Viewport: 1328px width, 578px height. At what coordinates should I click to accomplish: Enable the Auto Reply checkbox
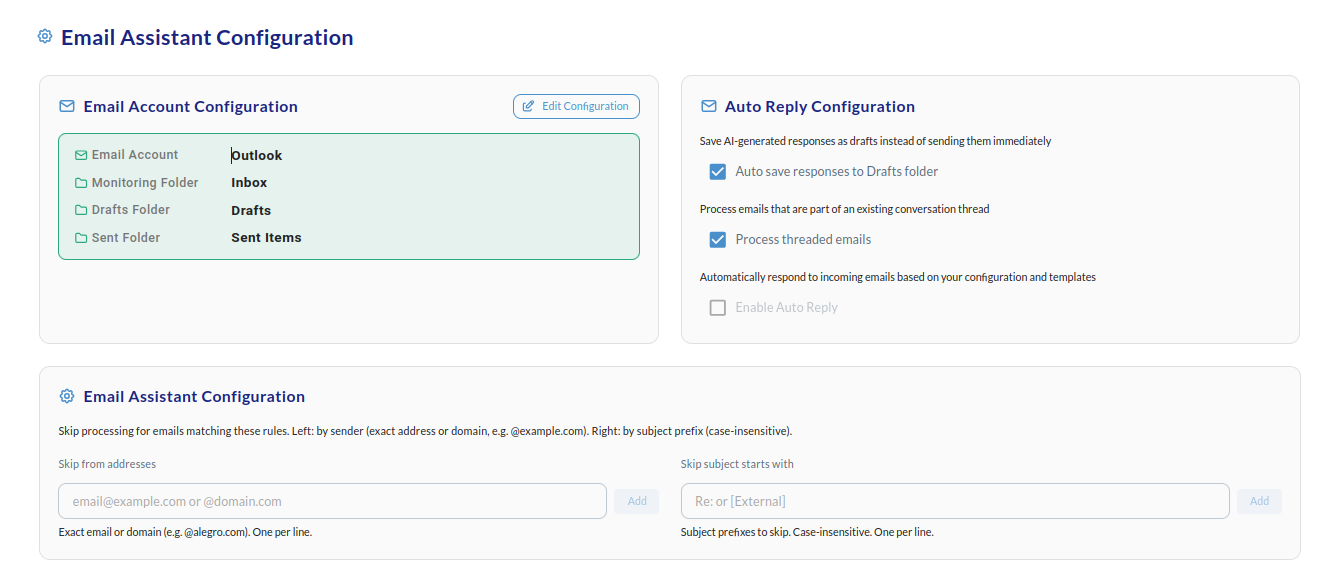[717, 308]
